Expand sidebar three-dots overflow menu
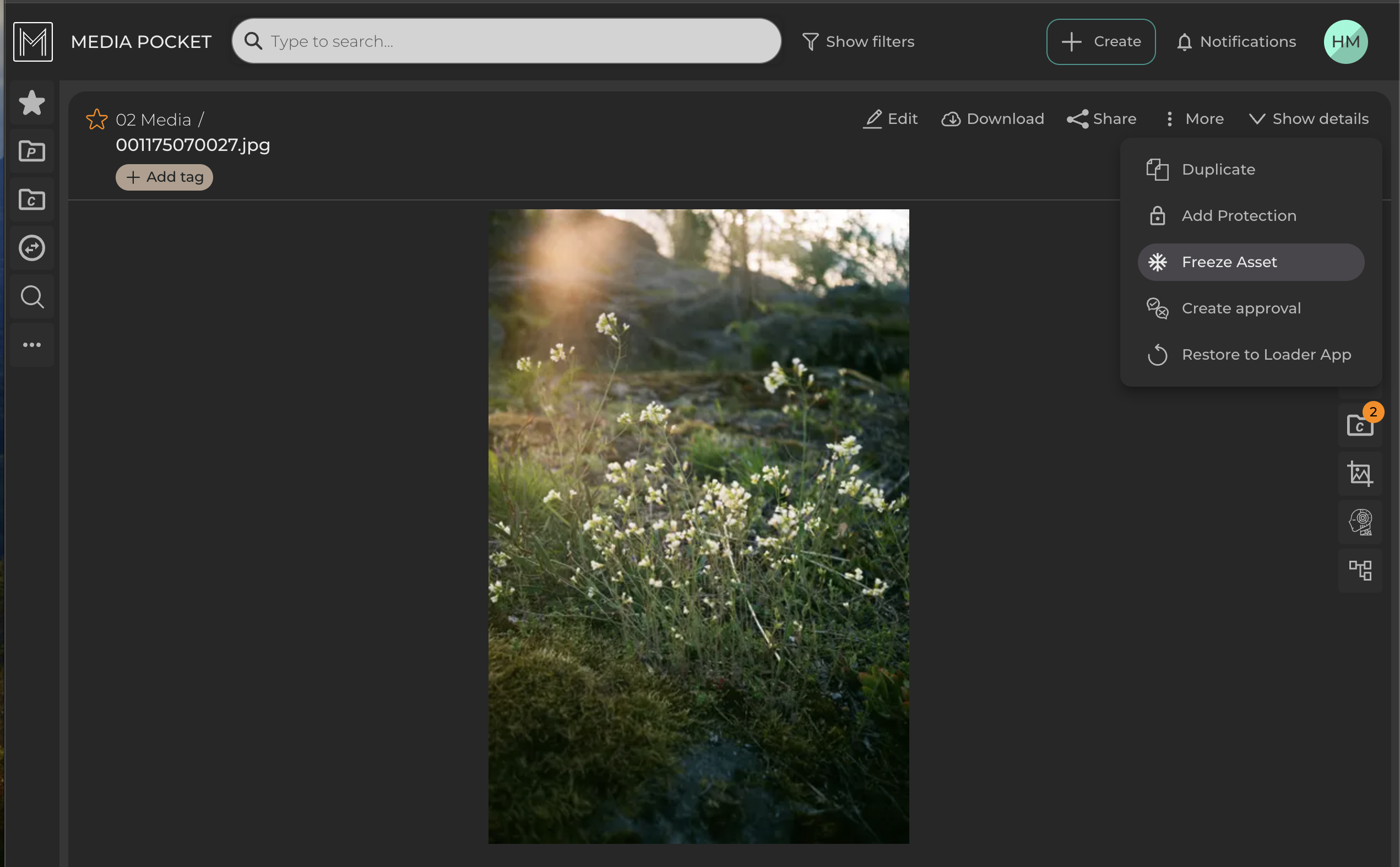This screenshot has height=867, width=1400. point(31,345)
